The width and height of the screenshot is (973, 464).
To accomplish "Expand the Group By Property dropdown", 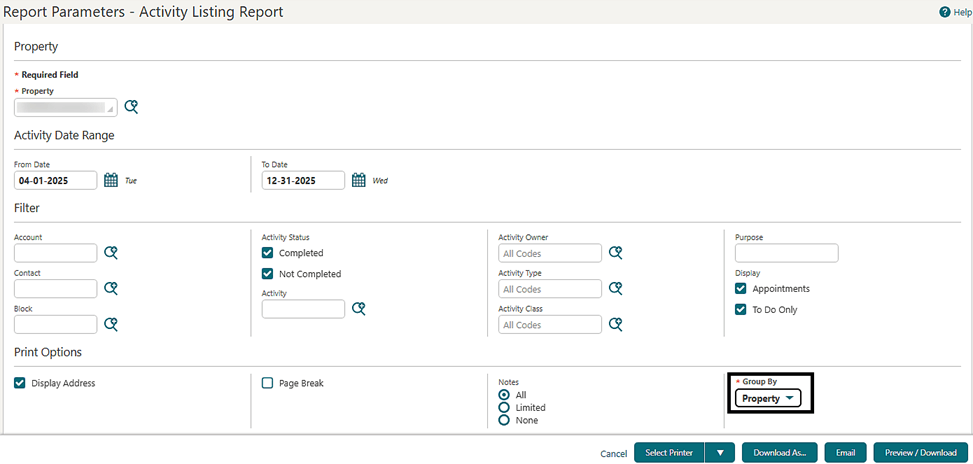I will (768, 399).
